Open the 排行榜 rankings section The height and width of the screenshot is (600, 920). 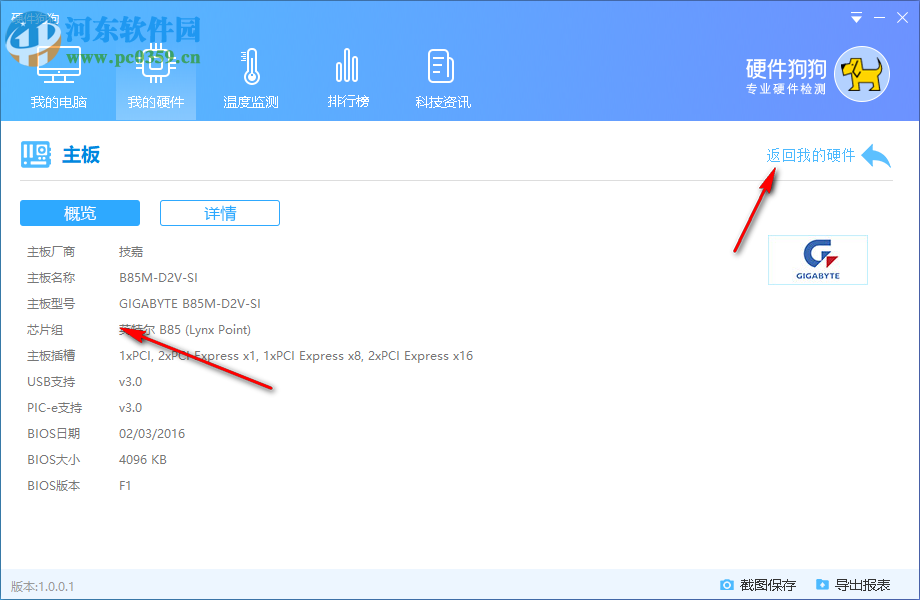[347, 75]
